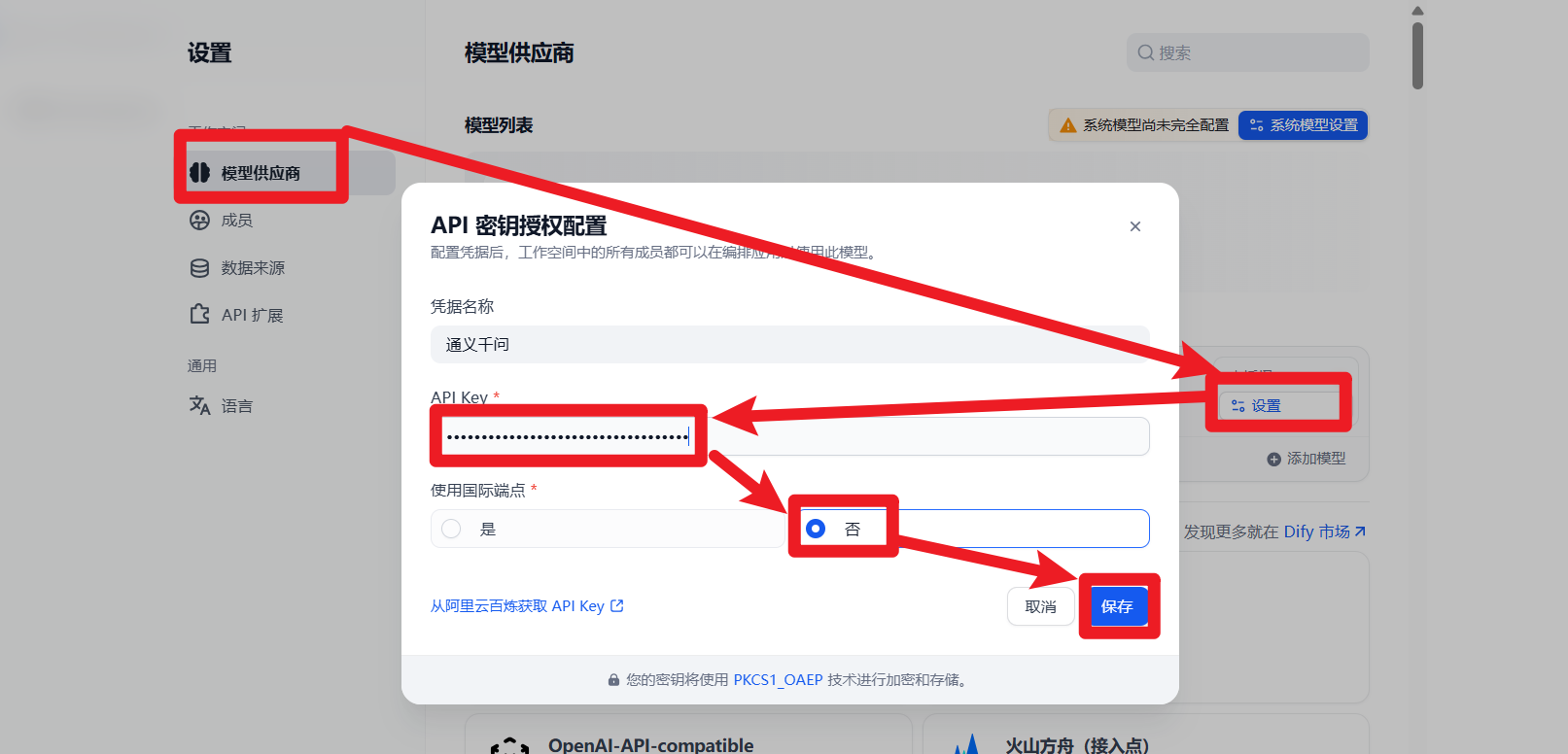This screenshot has height=754, width=1568.
Task: Close the API 密钥授权配置 dialog
Action: click(x=1135, y=226)
